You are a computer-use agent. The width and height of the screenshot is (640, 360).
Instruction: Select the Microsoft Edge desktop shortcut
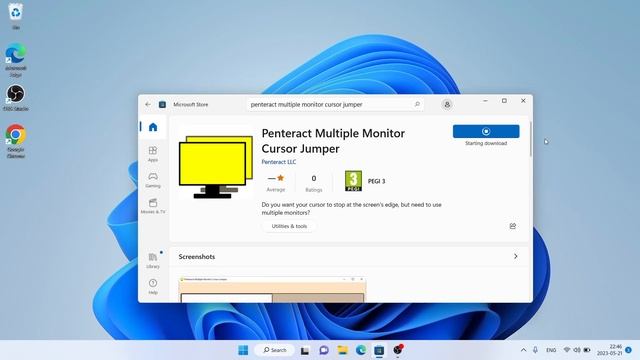[x=16, y=60]
